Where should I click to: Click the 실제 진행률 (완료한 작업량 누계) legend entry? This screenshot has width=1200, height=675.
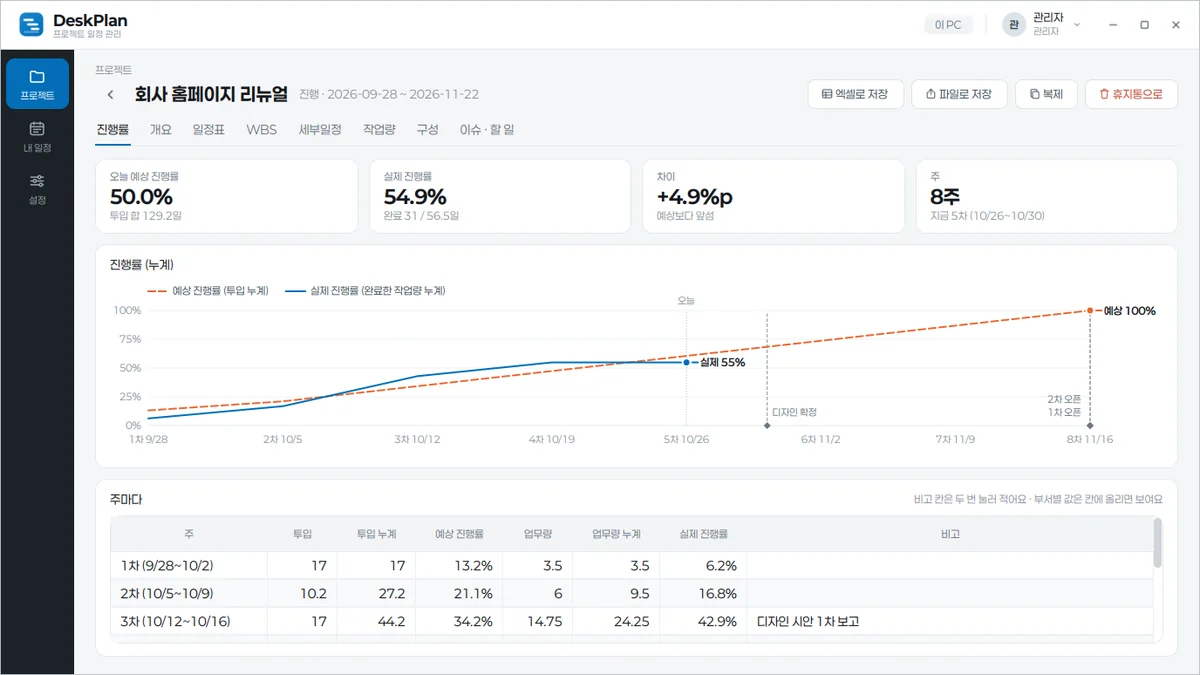click(x=365, y=291)
